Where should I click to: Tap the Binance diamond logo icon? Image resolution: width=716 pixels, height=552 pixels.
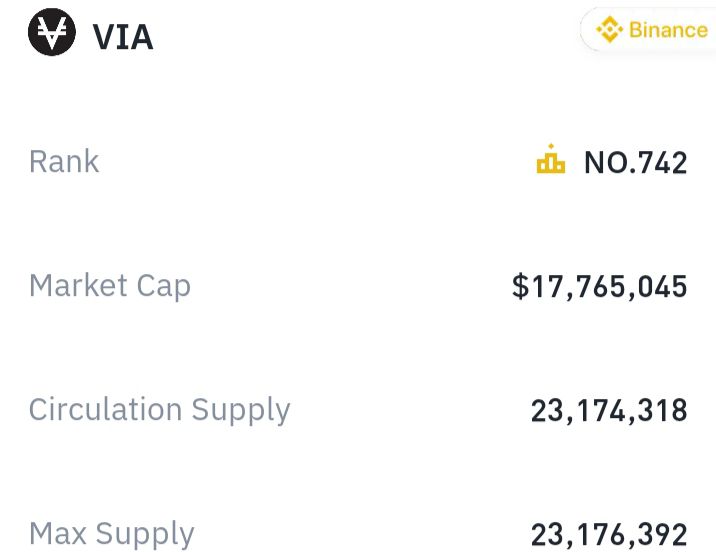coord(610,29)
